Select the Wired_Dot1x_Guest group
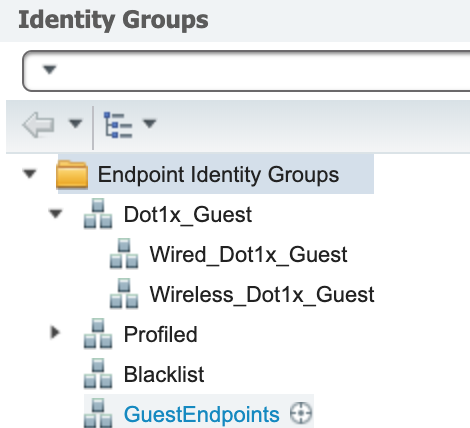470x428 pixels. tap(248, 255)
